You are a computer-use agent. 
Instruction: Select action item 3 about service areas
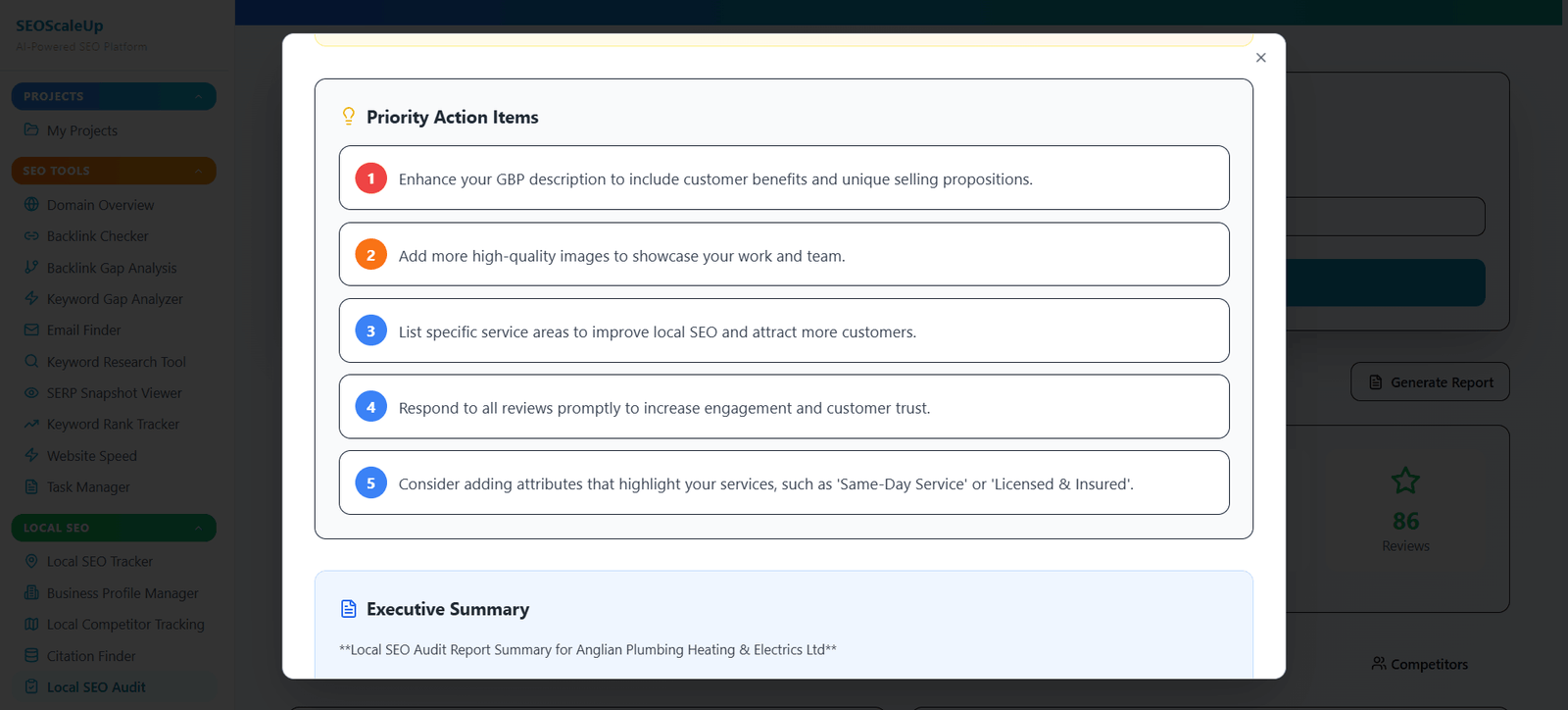pos(784,330)
